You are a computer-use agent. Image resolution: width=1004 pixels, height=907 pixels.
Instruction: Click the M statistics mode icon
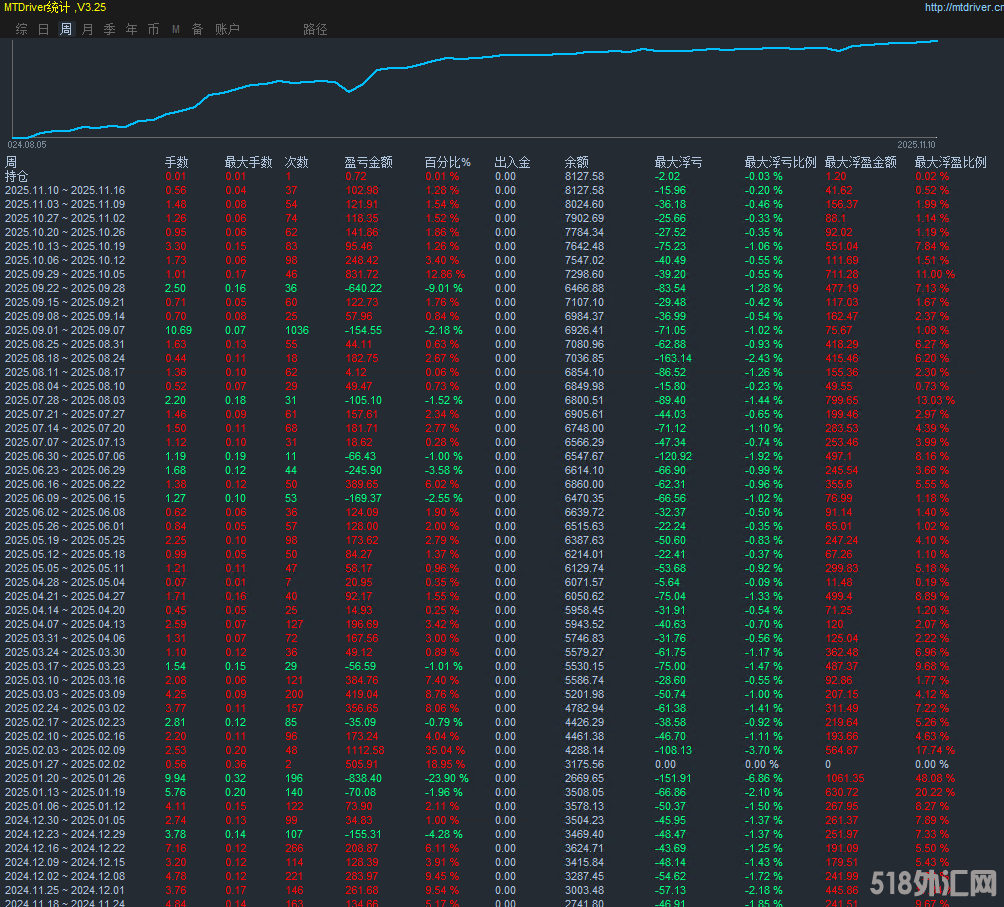(174, 29)
